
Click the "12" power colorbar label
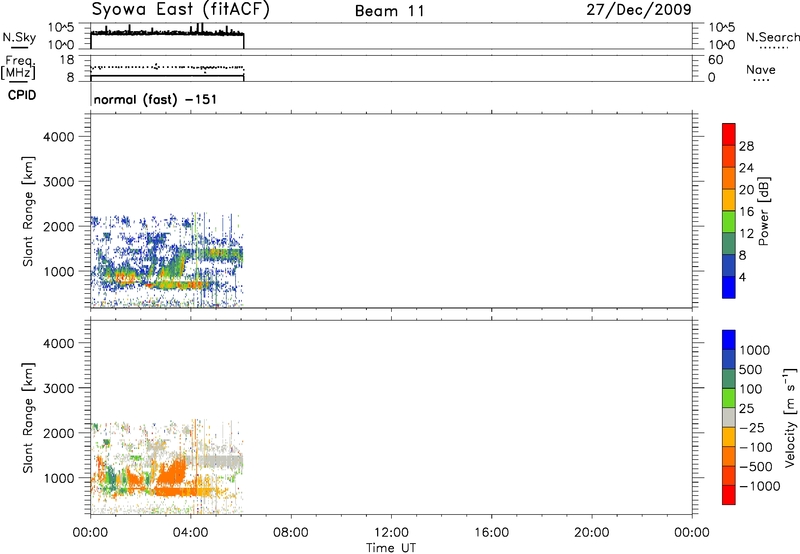(746, 234)
